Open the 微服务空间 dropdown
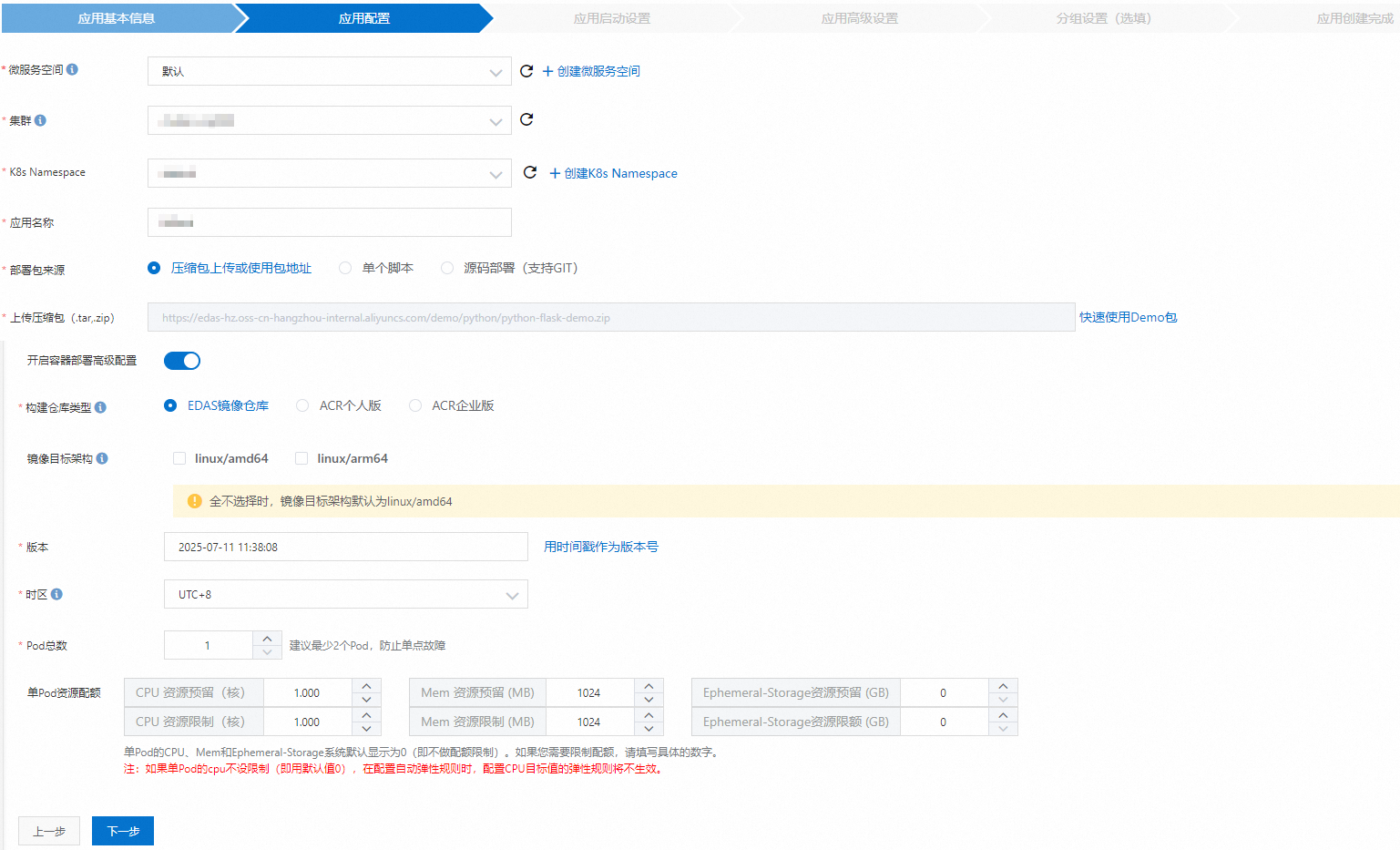This screenshot has height=850, width=1400. point(330,71)
